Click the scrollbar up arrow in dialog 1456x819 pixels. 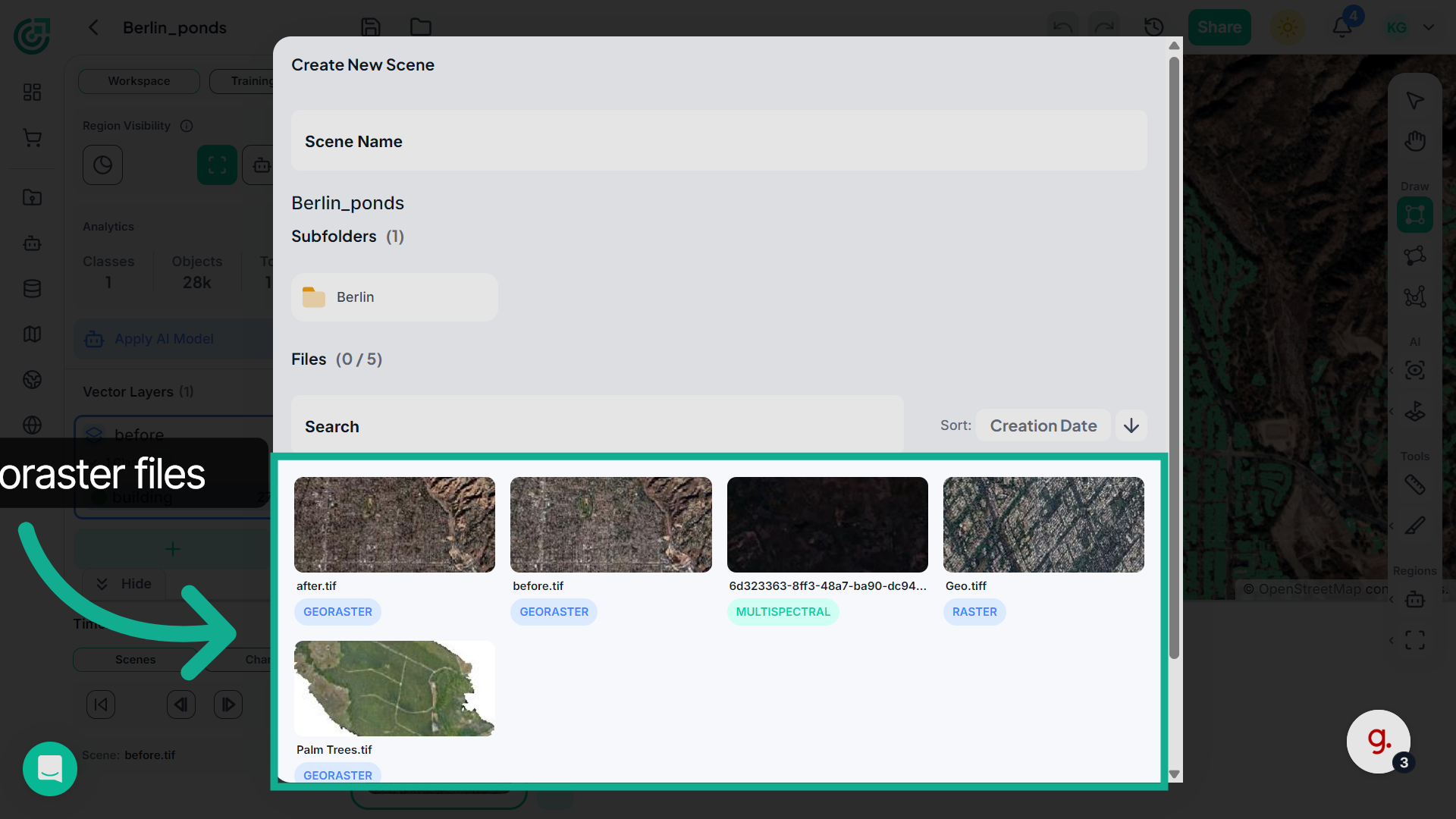(x=1174, y=45)
